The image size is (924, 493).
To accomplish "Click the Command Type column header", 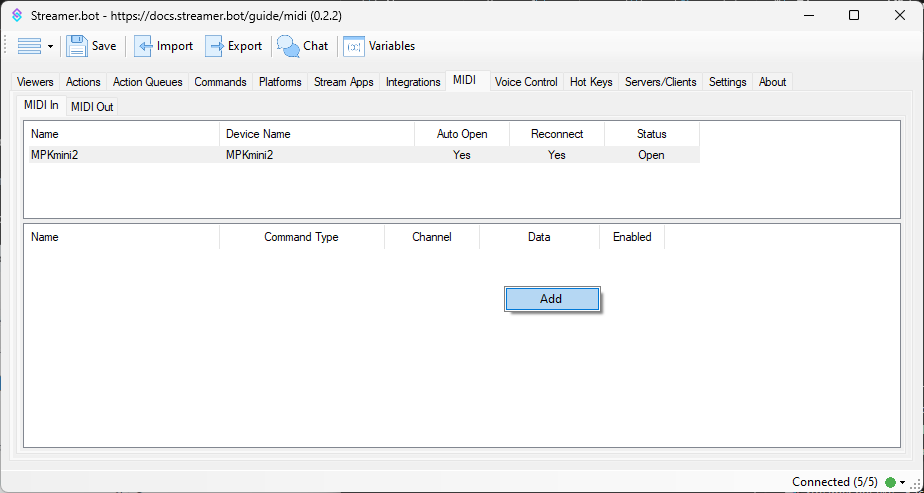I will pos(301,237).
